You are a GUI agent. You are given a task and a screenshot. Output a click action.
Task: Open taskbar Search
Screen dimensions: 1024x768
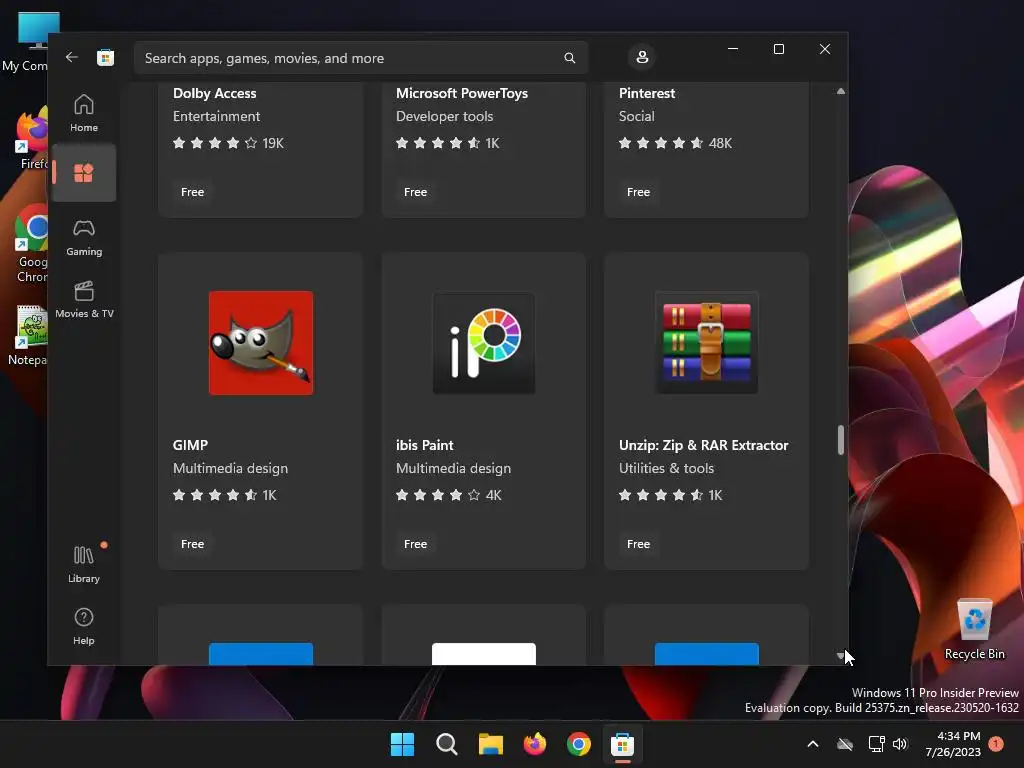point(447,744)
